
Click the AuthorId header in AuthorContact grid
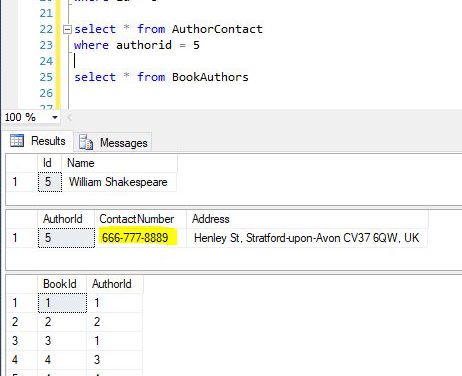(66, 219)
